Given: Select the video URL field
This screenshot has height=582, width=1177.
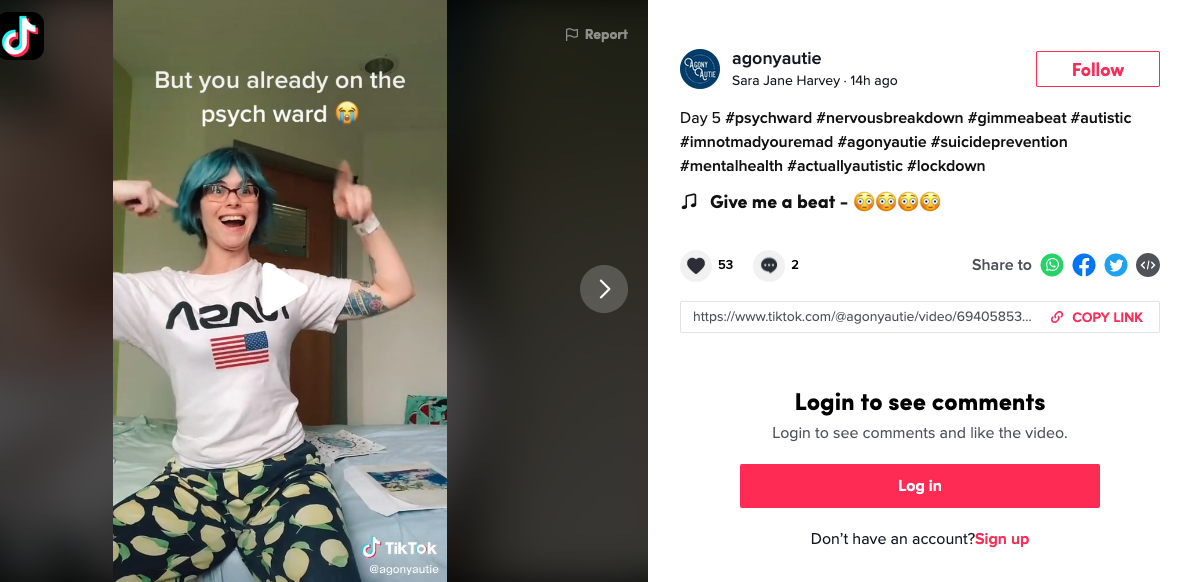Looking at the screenshot, I should (862, 317).
